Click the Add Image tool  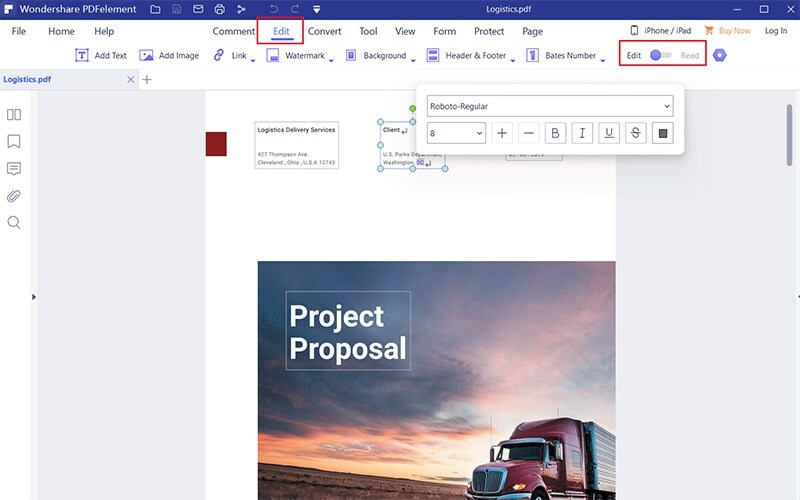coord(169,56)
